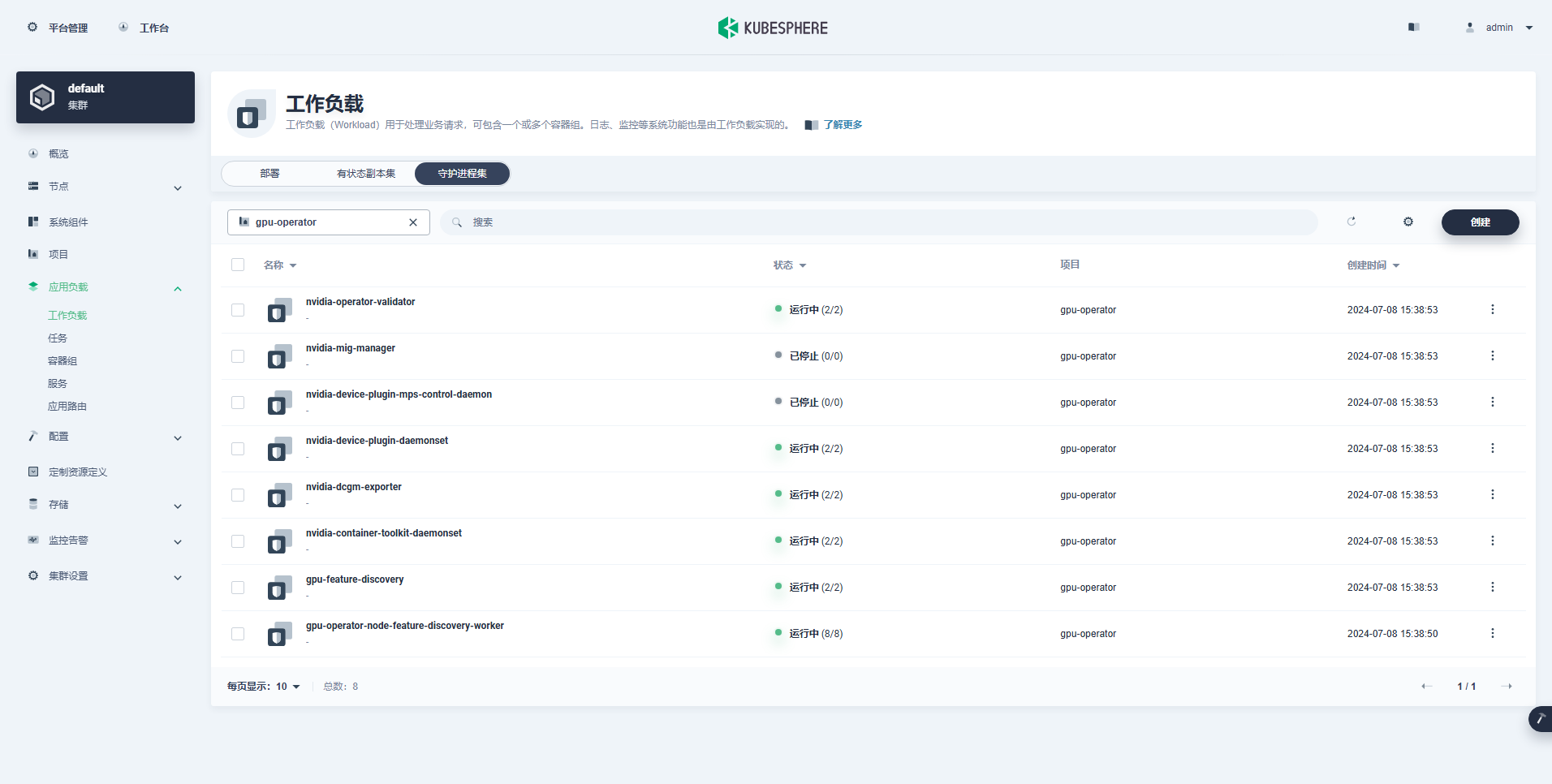Check the gpu-feature-discovery row checkbox
The width and height of the screenshot is (1552, 784).
[238, 588]
